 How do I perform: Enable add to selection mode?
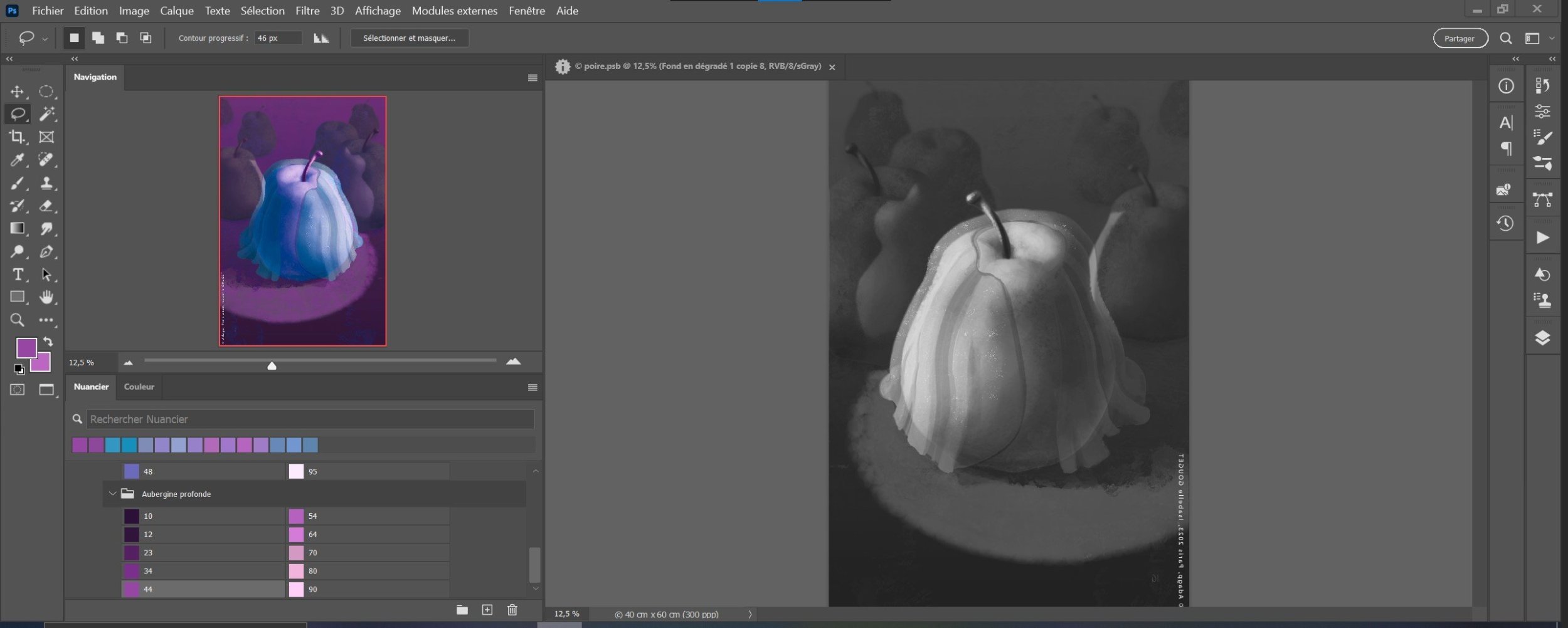click(98, 38)
